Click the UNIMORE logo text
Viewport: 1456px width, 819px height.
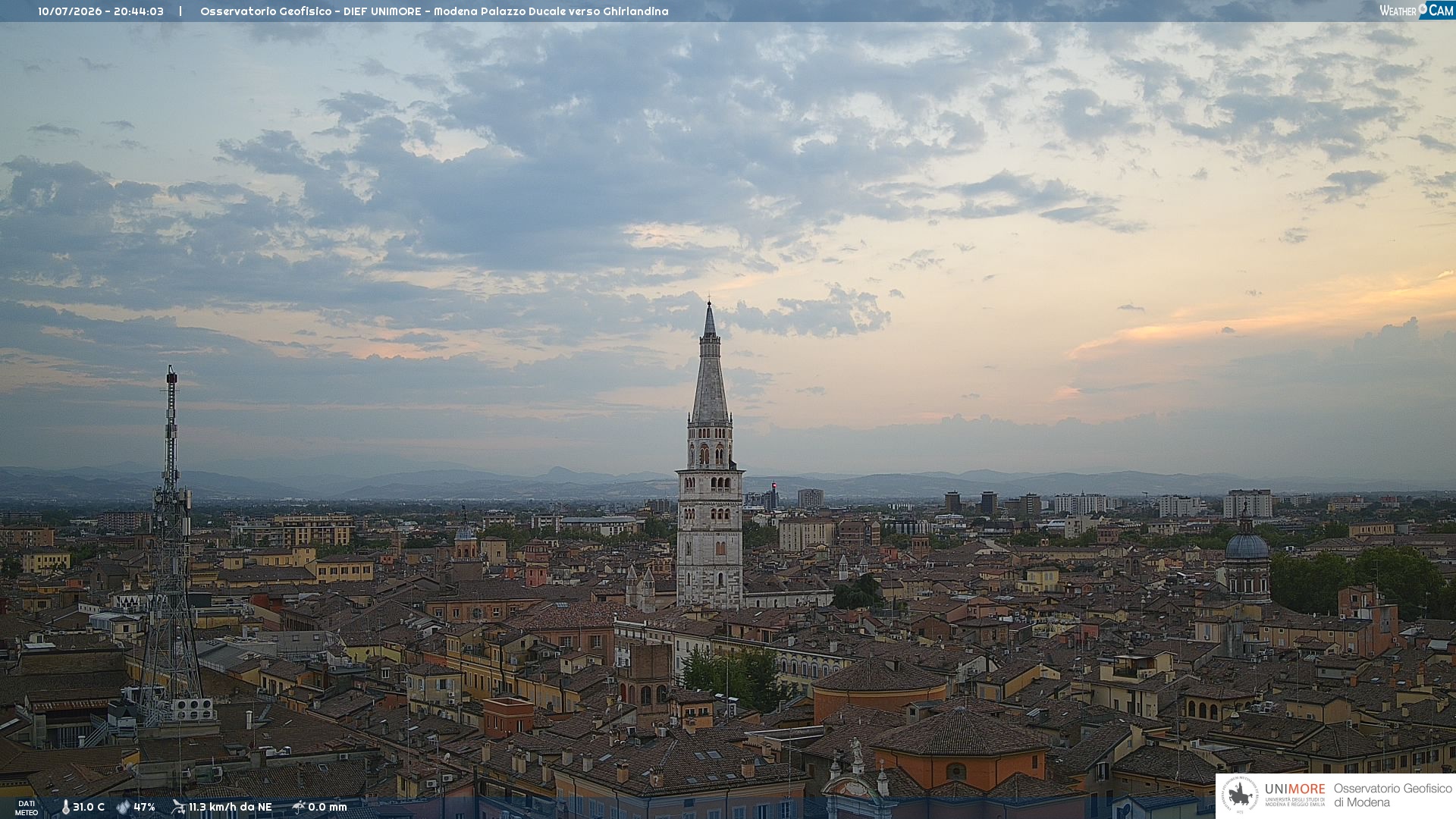pyautogui.click(x=1294, y=789)
